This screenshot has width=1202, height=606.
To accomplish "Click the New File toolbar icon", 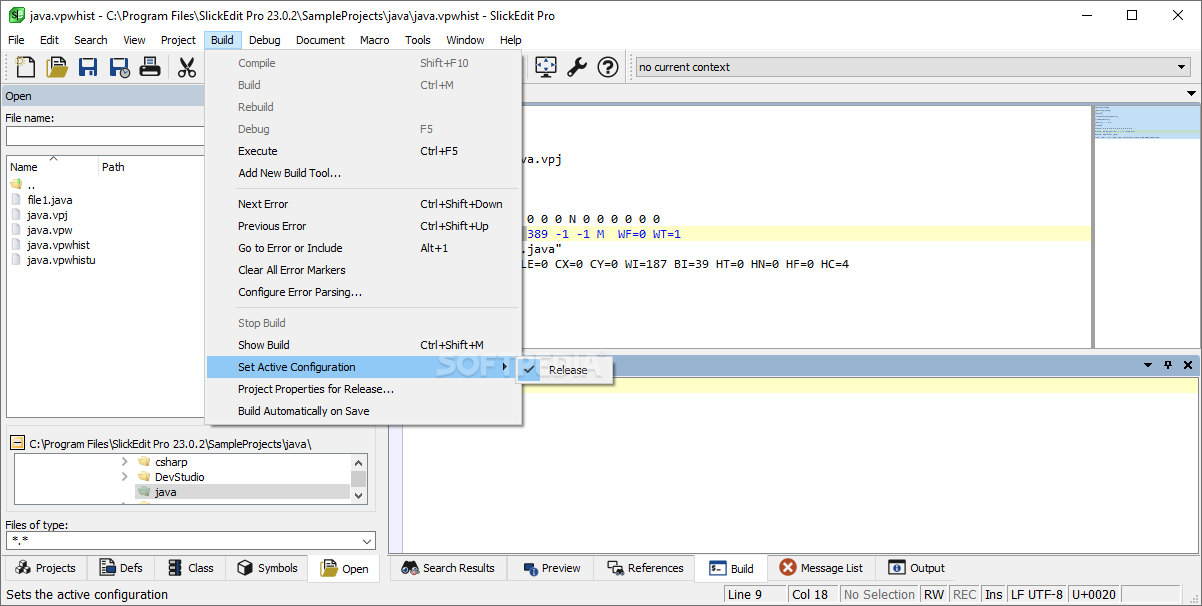I will 25,67.
